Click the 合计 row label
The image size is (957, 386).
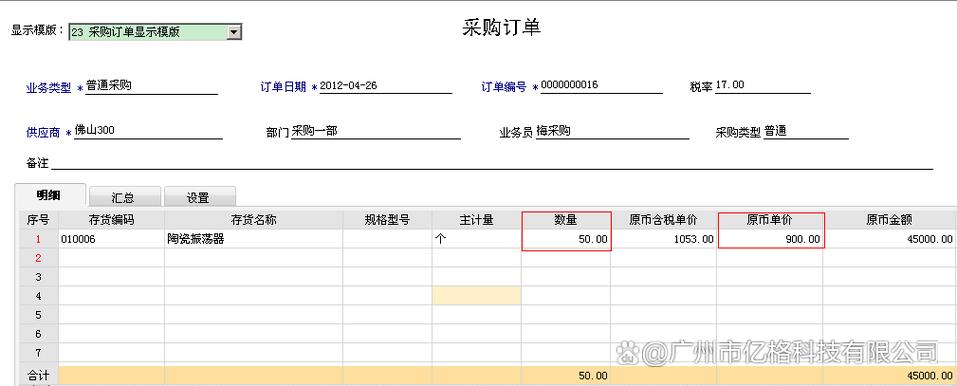tap(38, 375)
